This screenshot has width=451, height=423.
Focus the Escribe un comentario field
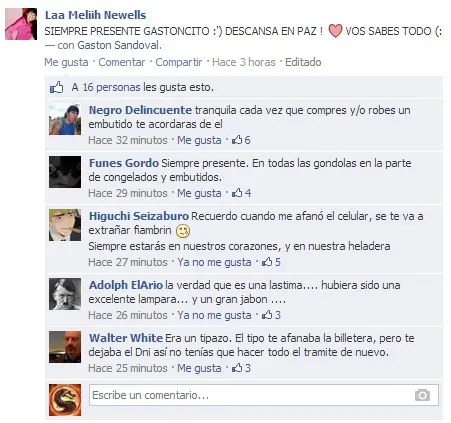[264, 395]
